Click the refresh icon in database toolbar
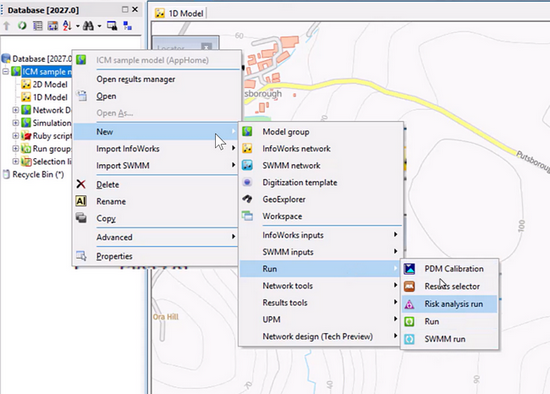This screenshot has height=394, width=550. point(22,26)
